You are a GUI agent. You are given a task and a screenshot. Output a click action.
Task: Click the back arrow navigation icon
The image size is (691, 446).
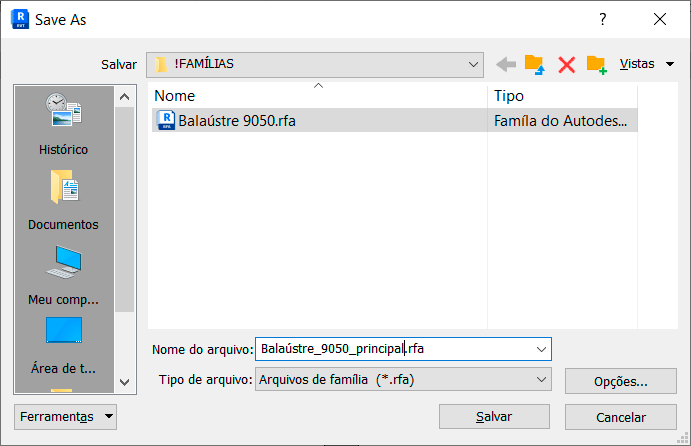[x=506, y=64]
